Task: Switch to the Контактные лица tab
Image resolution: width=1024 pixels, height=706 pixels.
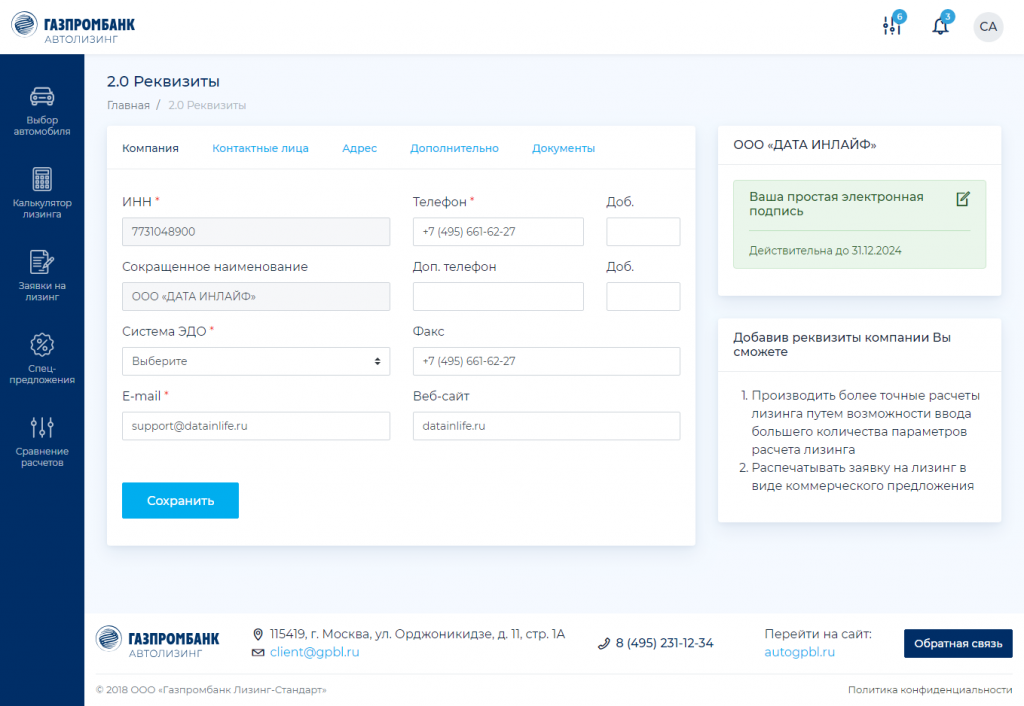Action: coord(261,148)
